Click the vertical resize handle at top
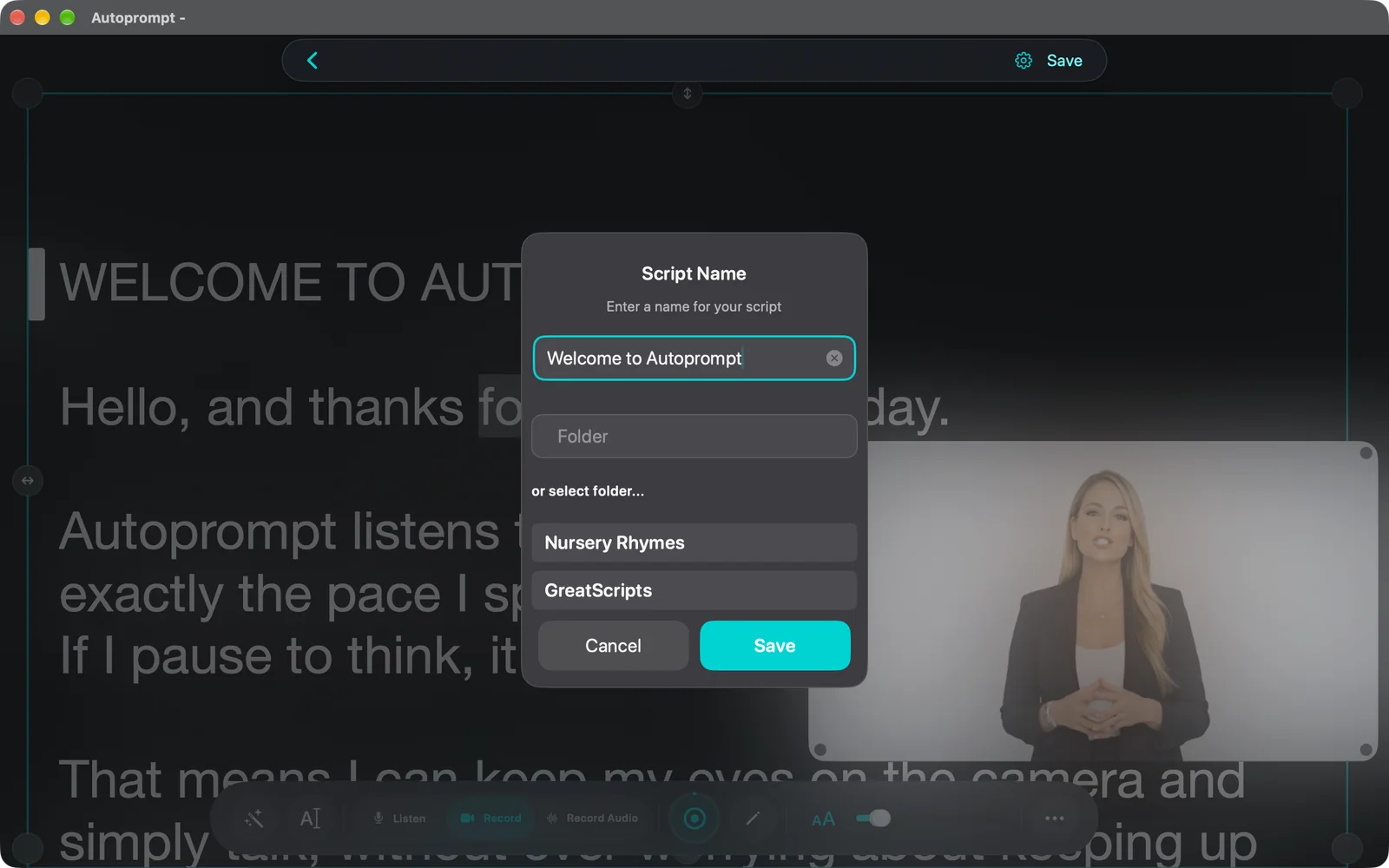Viewport: 1389px width, 868px height. tap(687, 94)
